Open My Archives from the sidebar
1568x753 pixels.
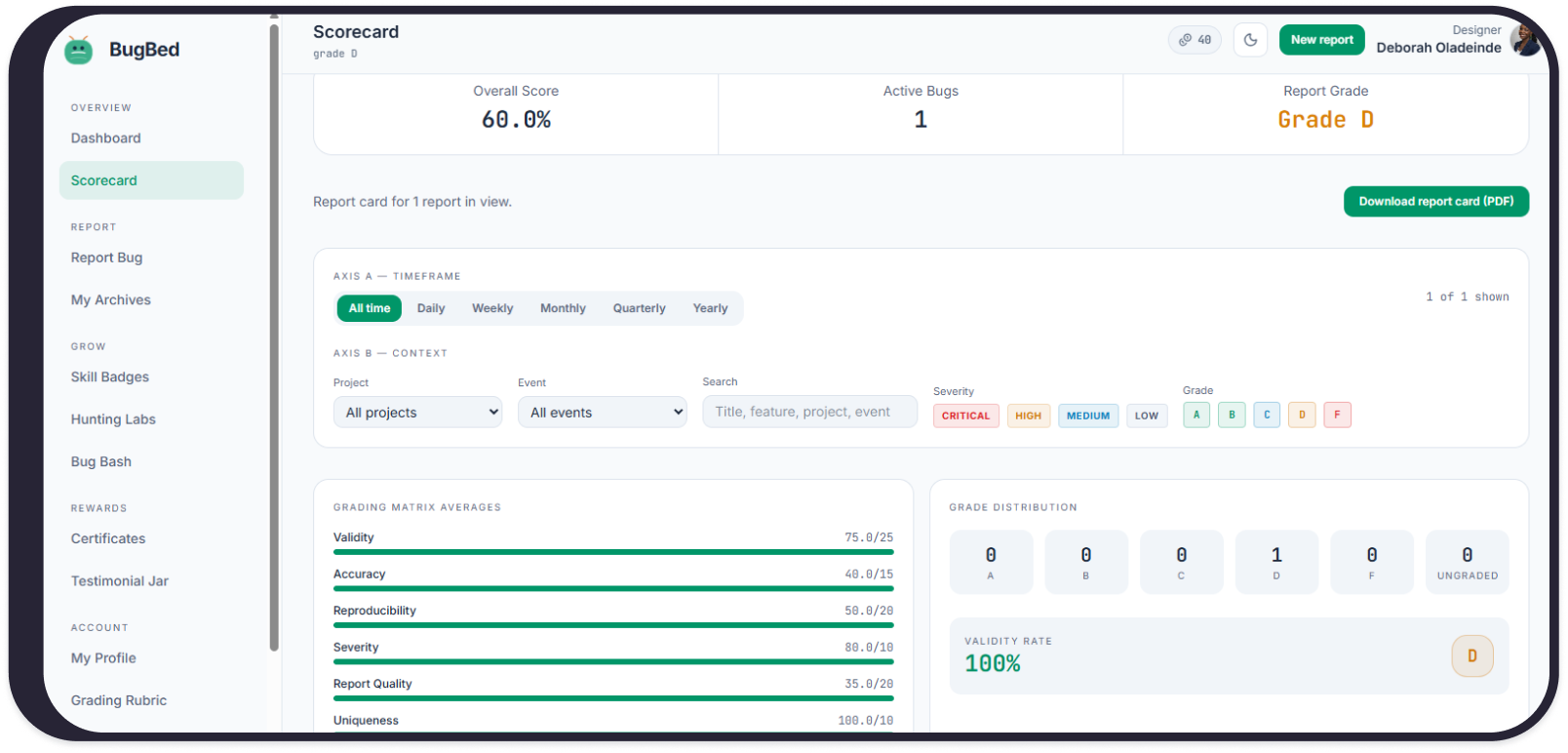coord(110,300)
